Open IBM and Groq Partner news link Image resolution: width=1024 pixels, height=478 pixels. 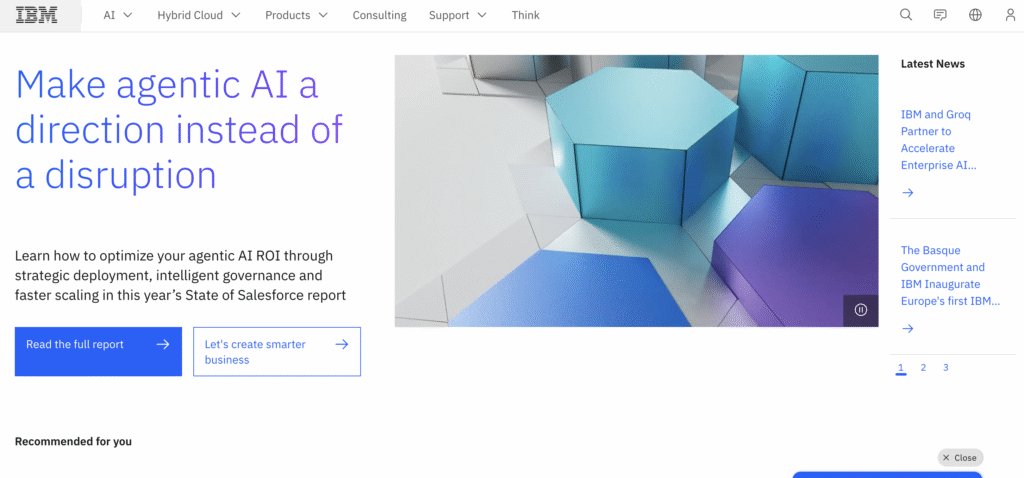[x=938, y=140]
